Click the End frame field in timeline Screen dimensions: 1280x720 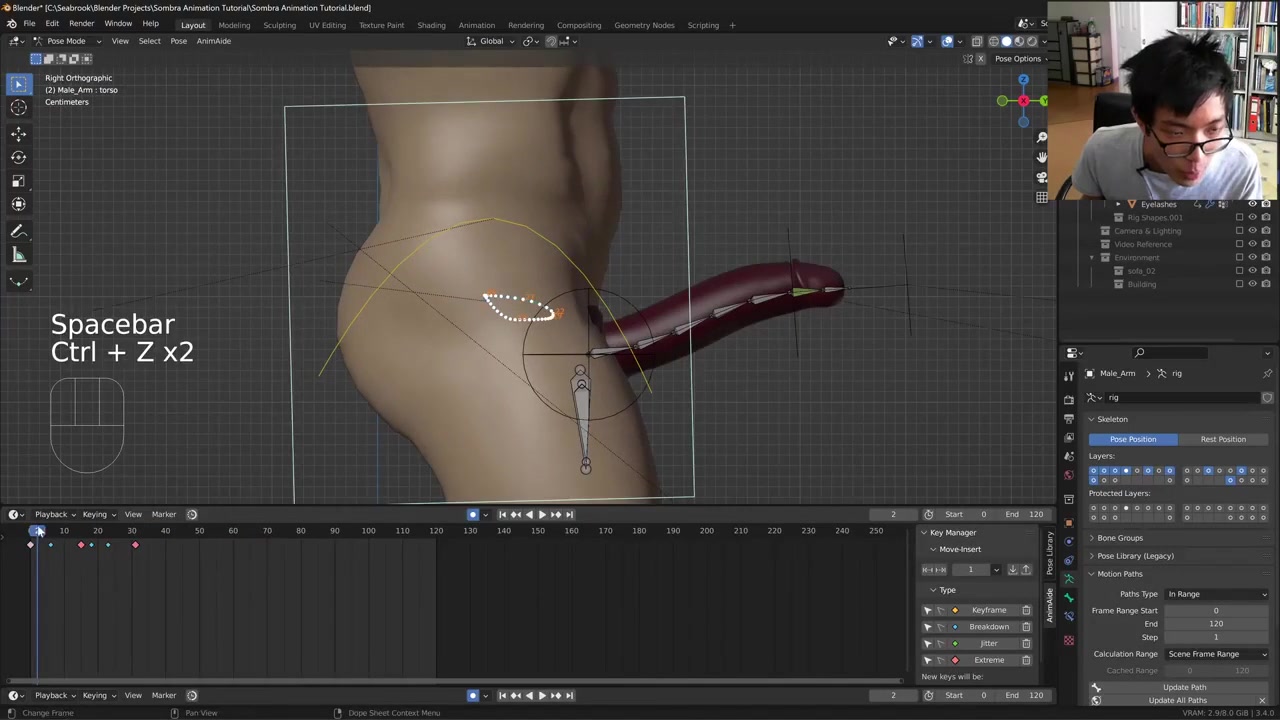pyautogui.click(x=1026, y=514)
